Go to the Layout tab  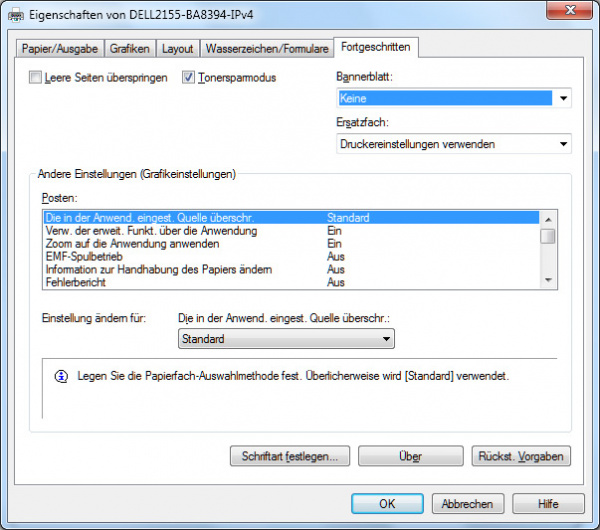(178, 48)
